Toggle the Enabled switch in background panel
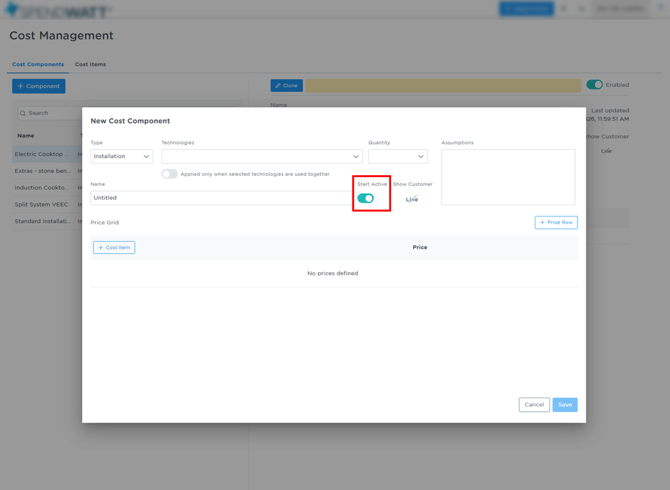 tap(594, 85)
